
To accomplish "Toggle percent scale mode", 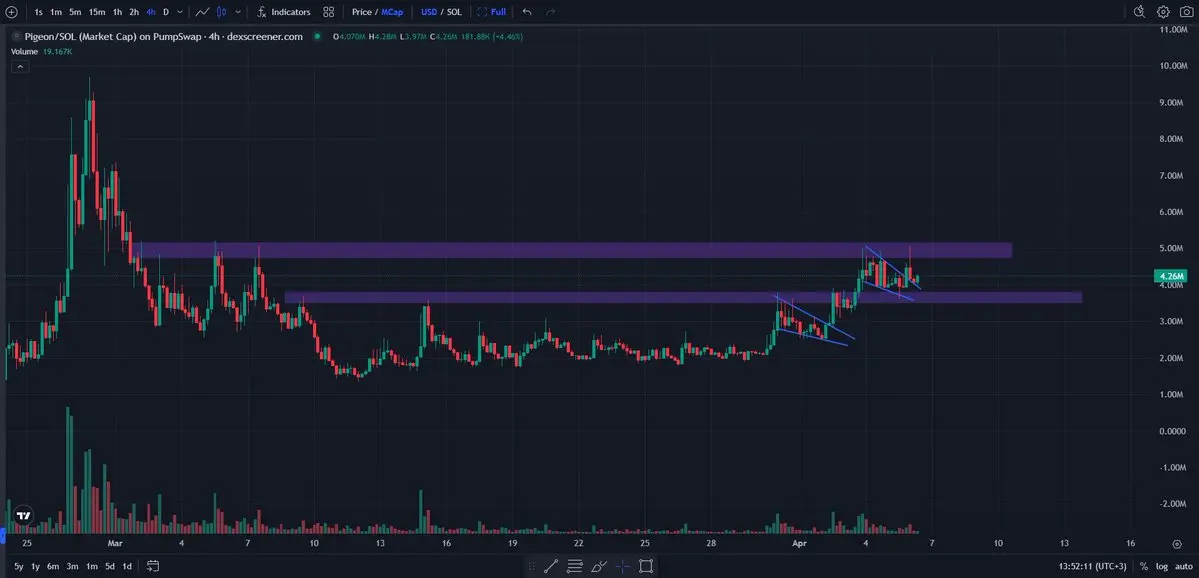I will click(x=1144, y=567).
